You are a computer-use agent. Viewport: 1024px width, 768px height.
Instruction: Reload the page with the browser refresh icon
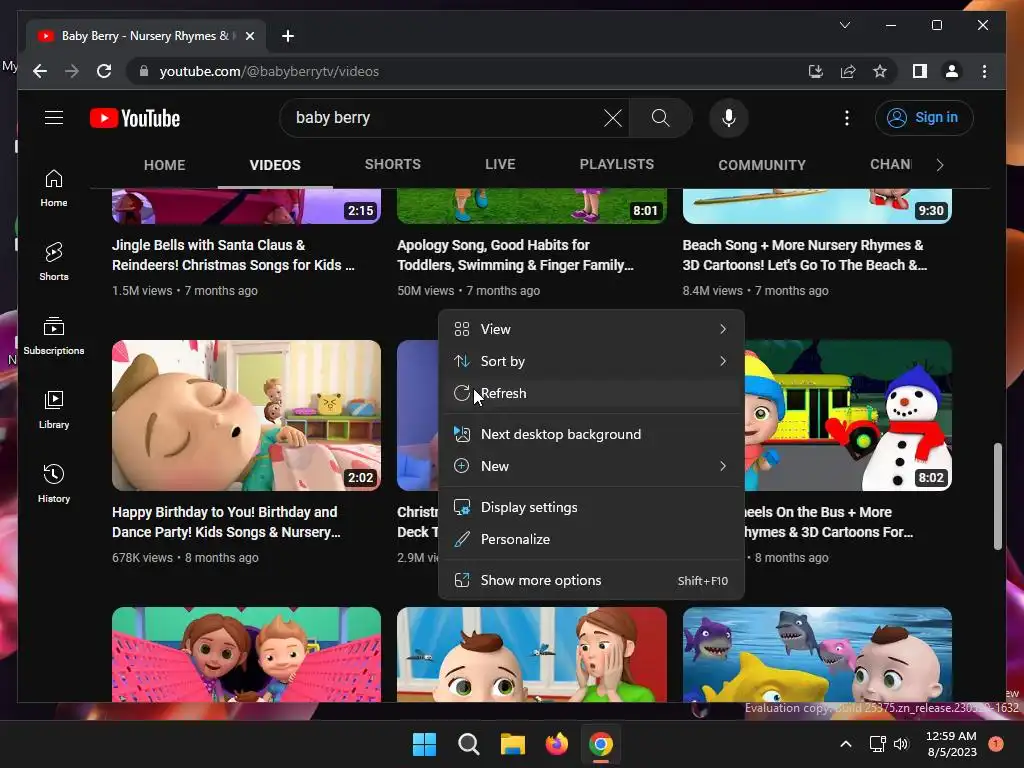tap(104, 71)
